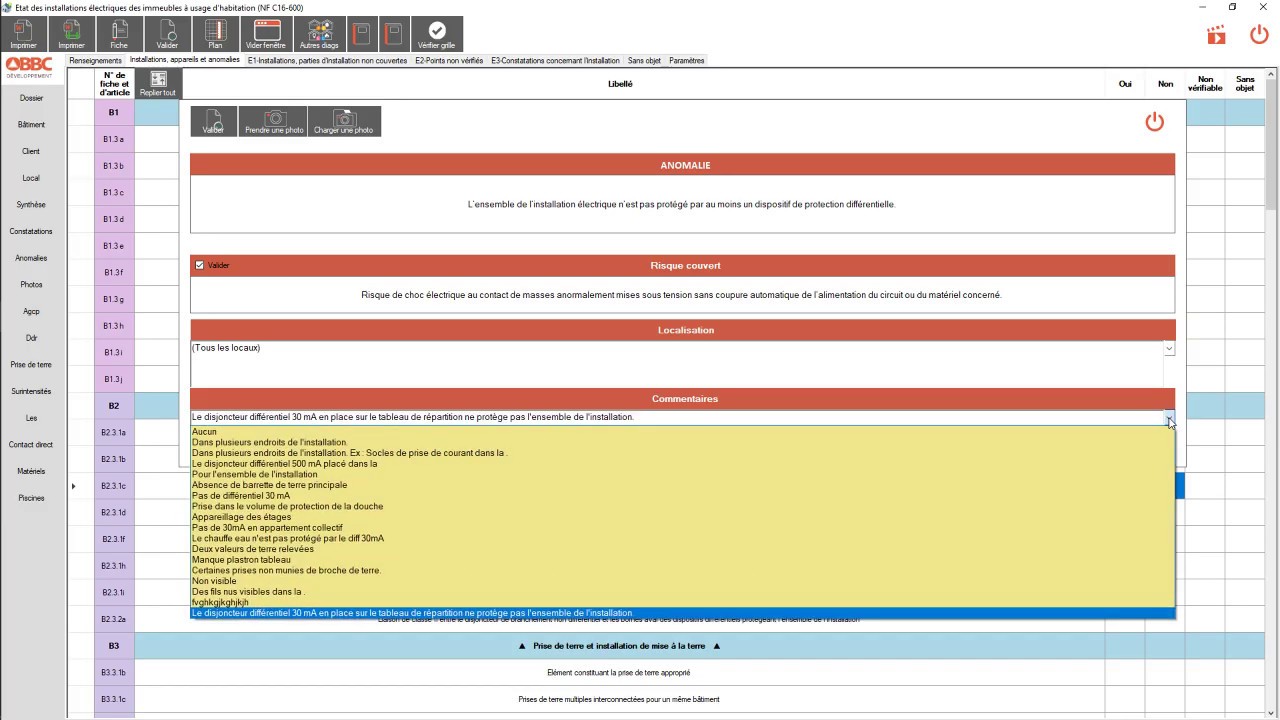The width and height of the screenshot is (1280, 720).
Task: Switch to the Sans objet tab
Action: [644, 60]
